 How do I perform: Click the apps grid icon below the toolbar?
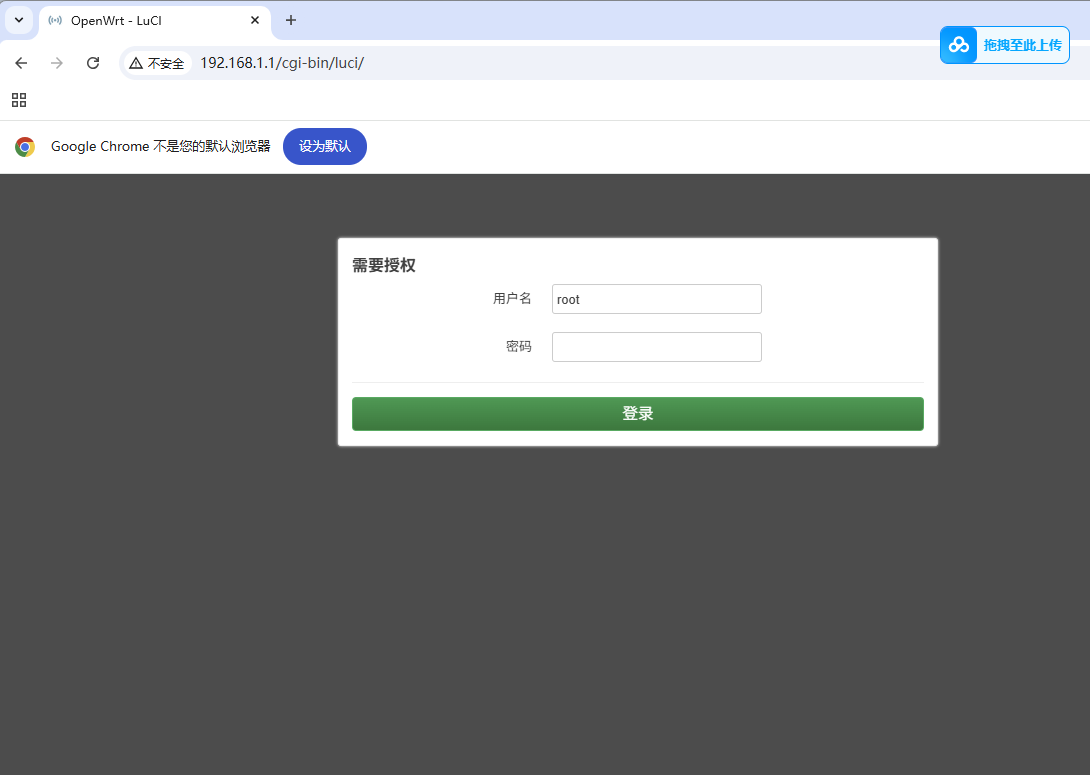point(18,100)
